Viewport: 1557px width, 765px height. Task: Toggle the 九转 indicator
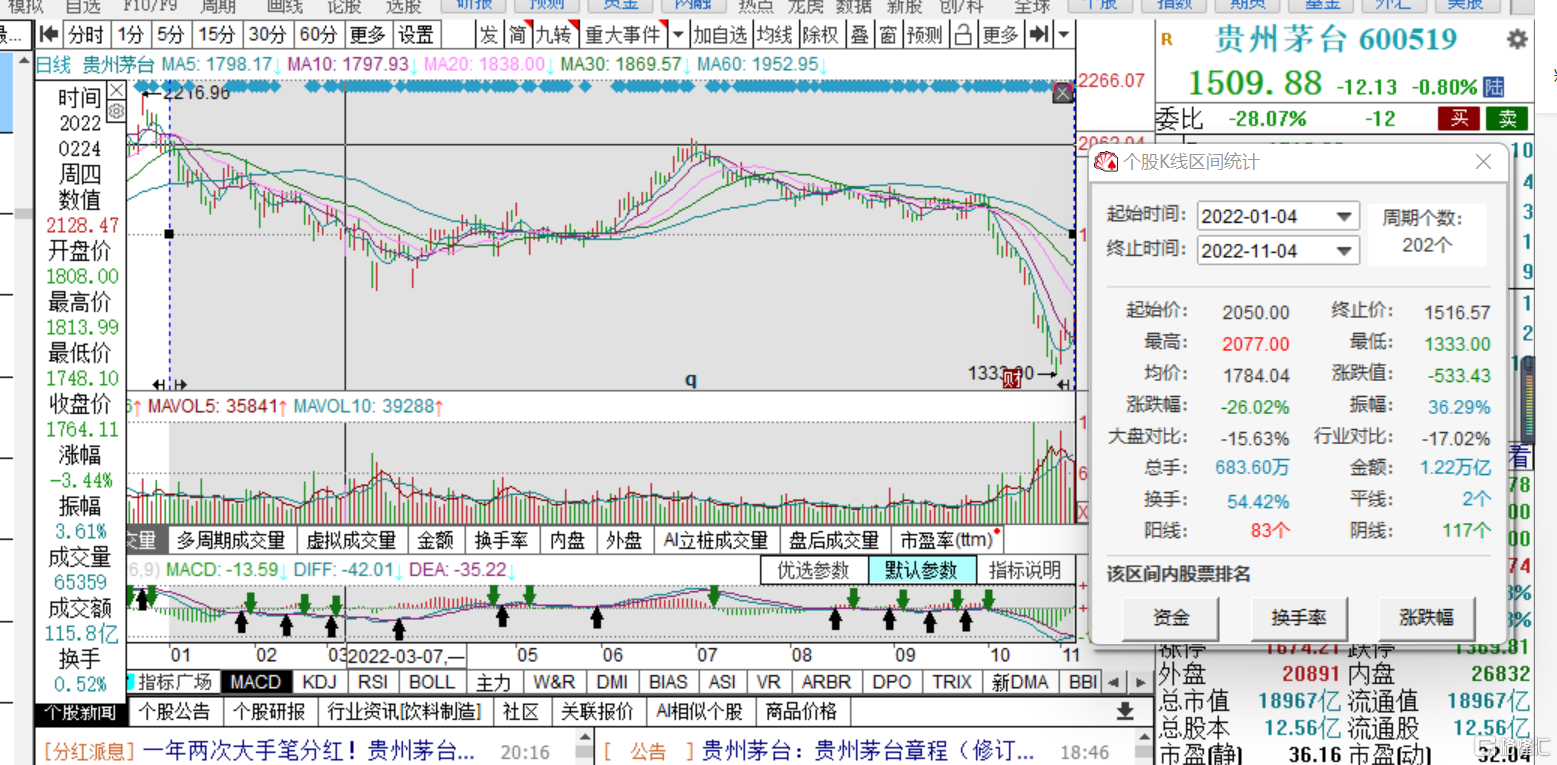[555, 35]
